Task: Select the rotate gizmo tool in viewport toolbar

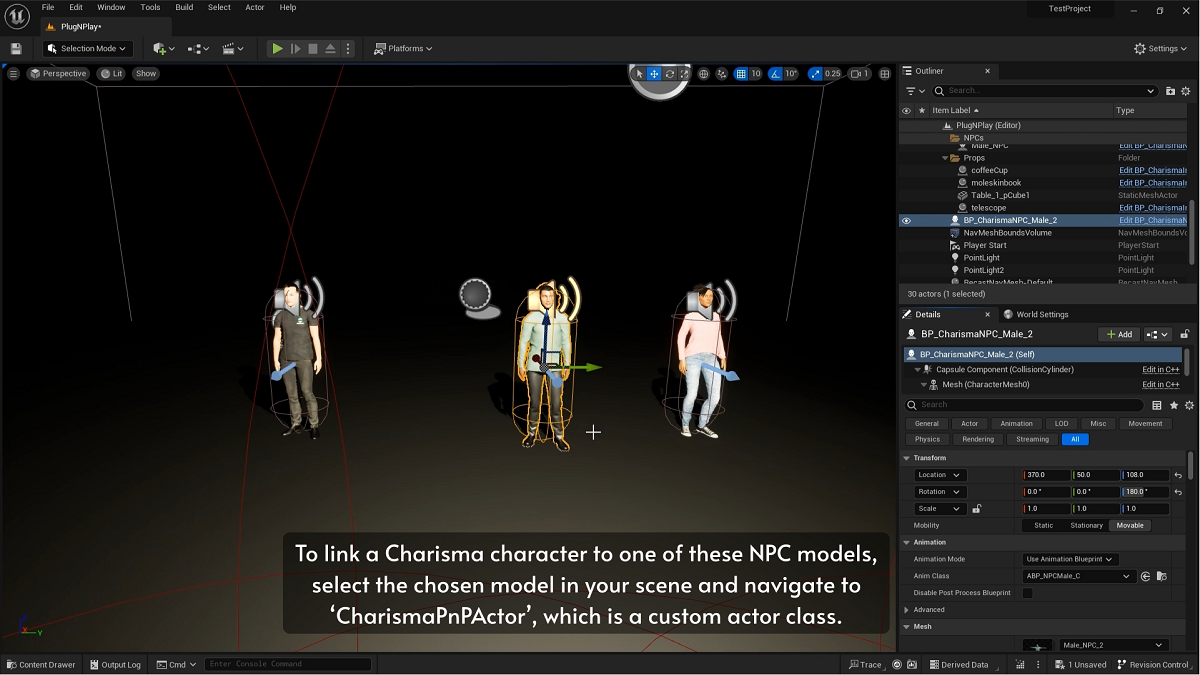Action: [x=669, y=74]
